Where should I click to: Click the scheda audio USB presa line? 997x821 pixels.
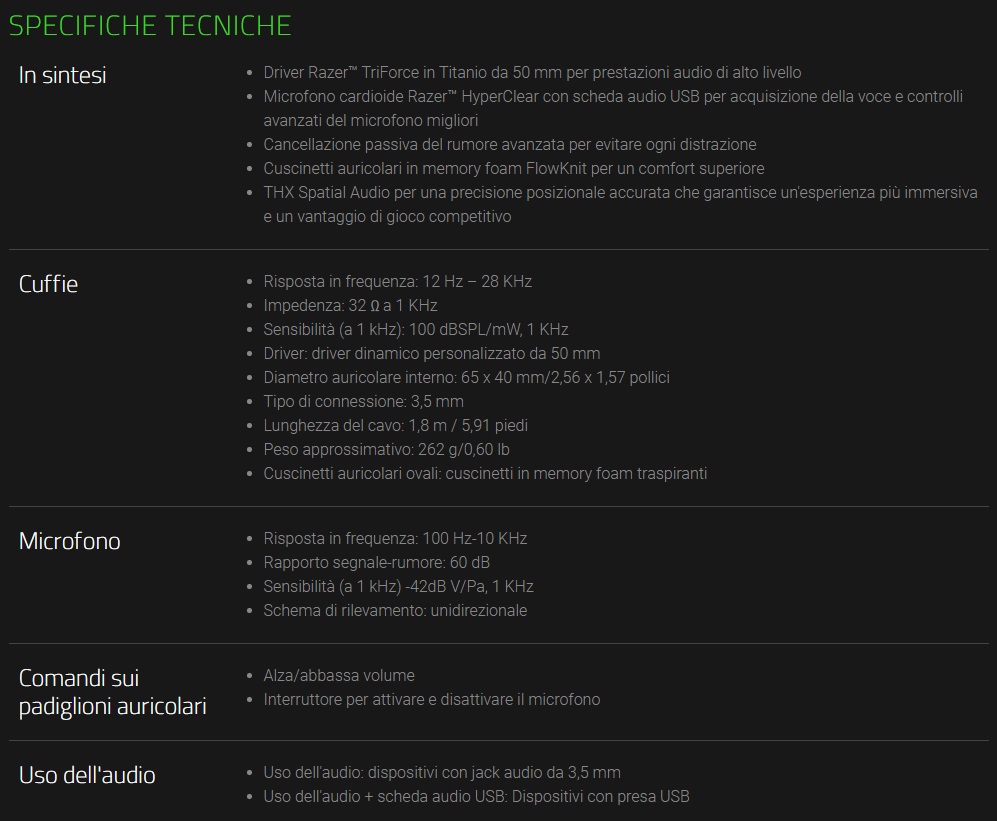[476, 796]
